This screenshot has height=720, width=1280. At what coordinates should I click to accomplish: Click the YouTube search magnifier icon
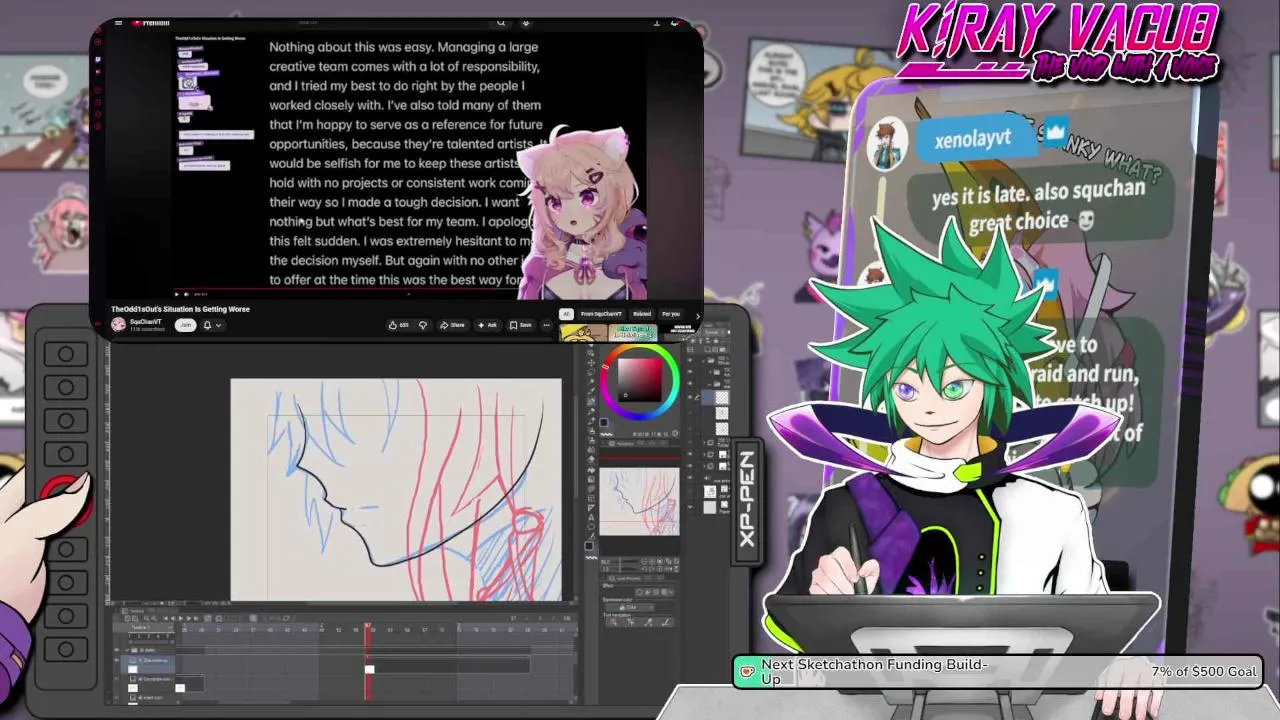501,22
